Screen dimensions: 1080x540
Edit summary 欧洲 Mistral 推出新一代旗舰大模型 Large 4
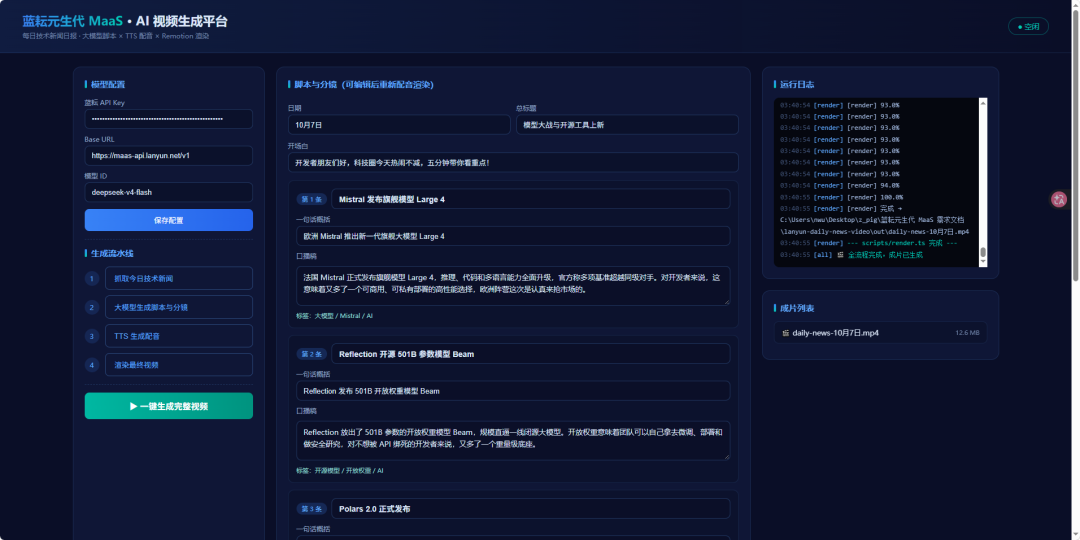[x=513, y=236]
